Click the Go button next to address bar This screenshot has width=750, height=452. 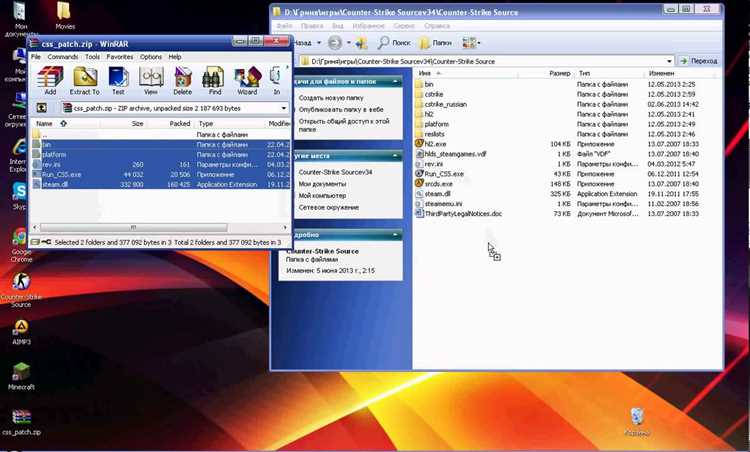pyautogui.click(x=698, y=61)
